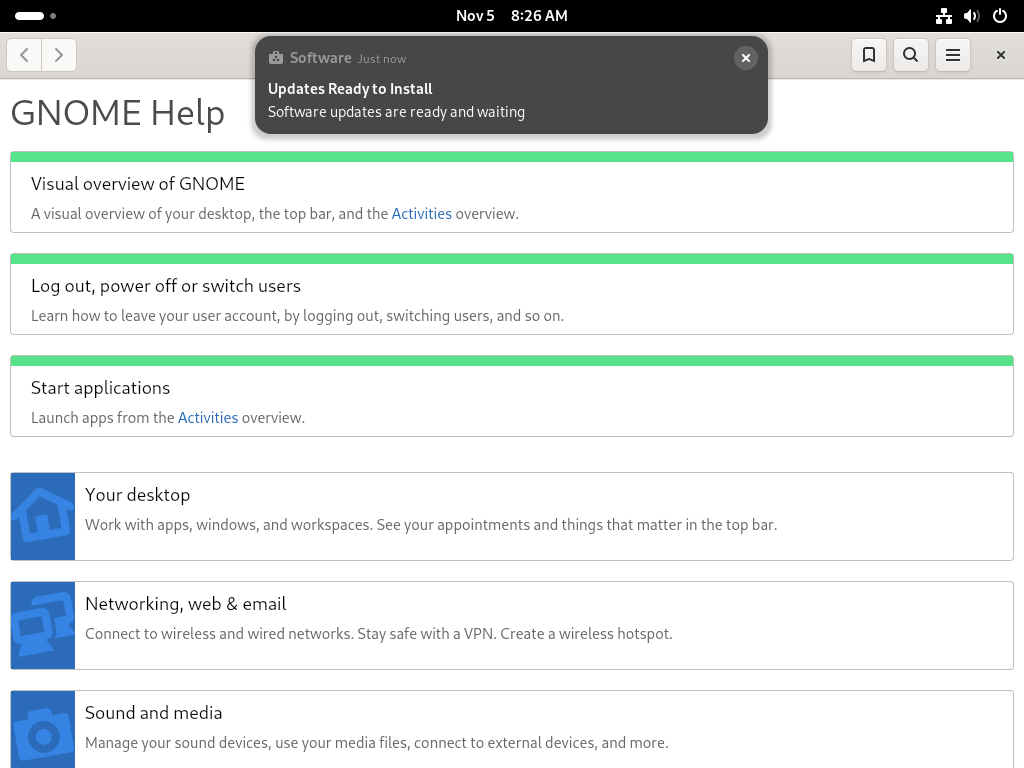Open Visual overview of GNOME topic

click(x=512, y=192)
